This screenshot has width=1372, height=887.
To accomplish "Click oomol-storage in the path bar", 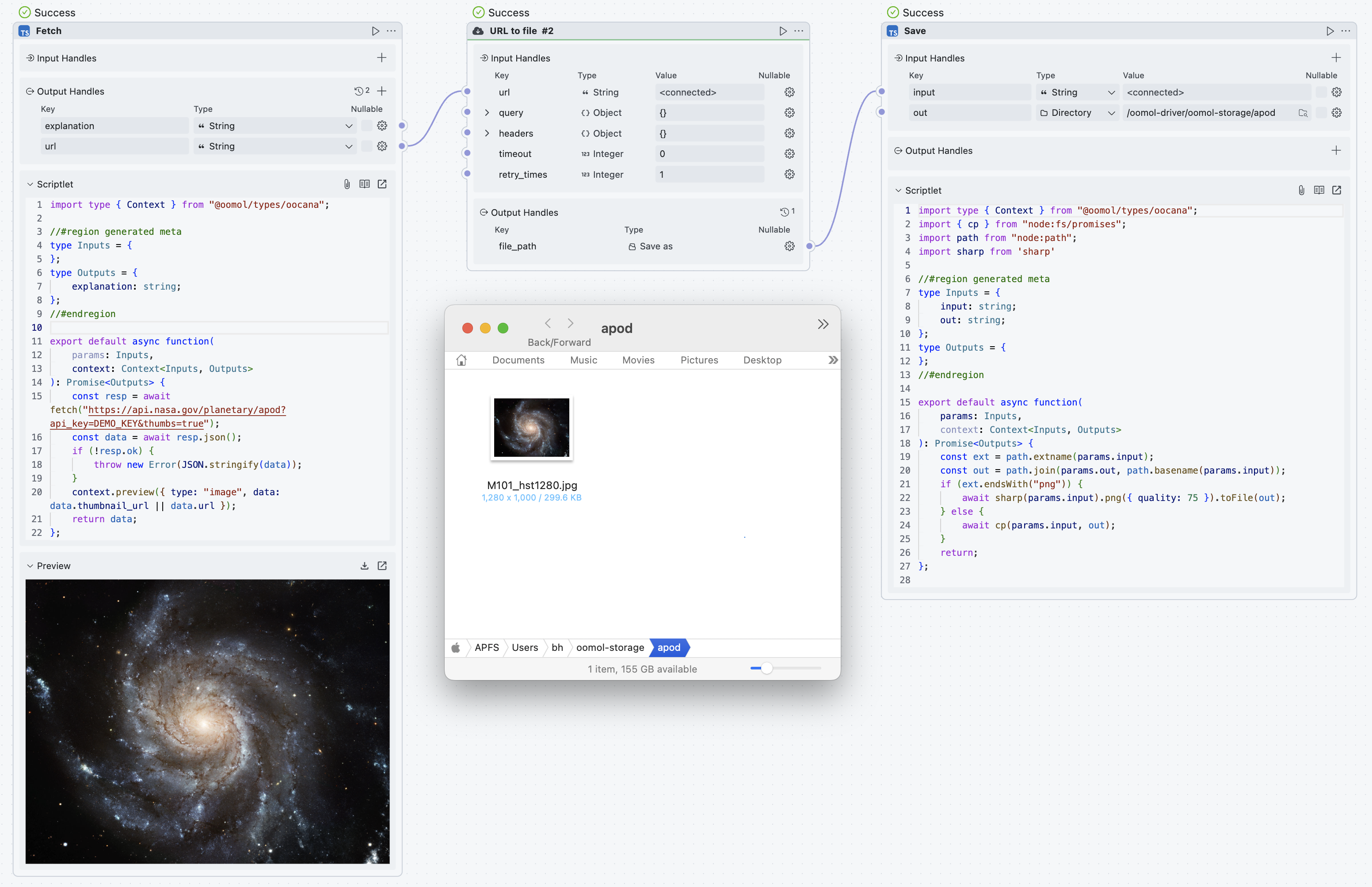I will (610, 647).
